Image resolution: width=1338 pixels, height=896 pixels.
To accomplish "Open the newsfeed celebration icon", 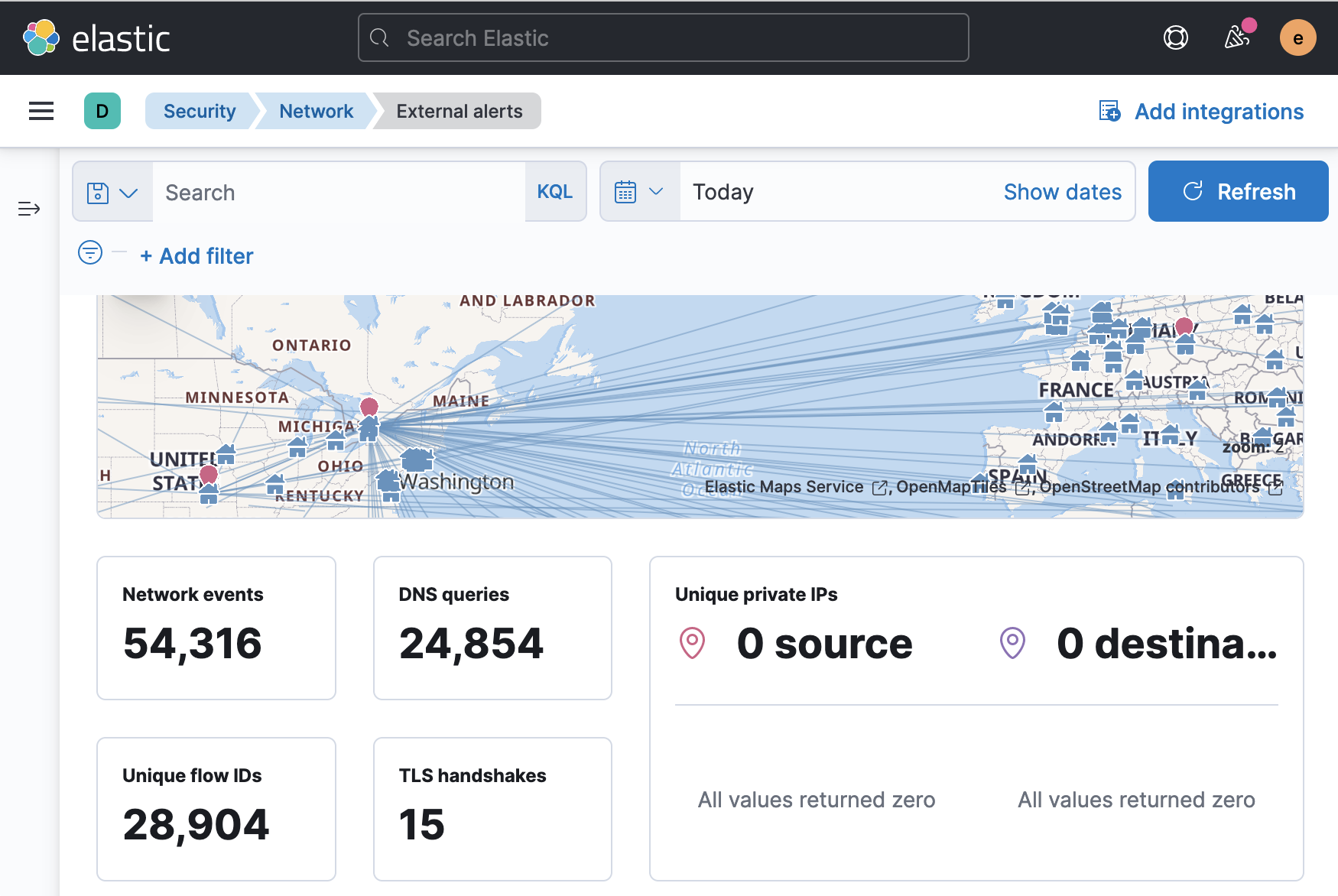I will tap(1236, 37).
